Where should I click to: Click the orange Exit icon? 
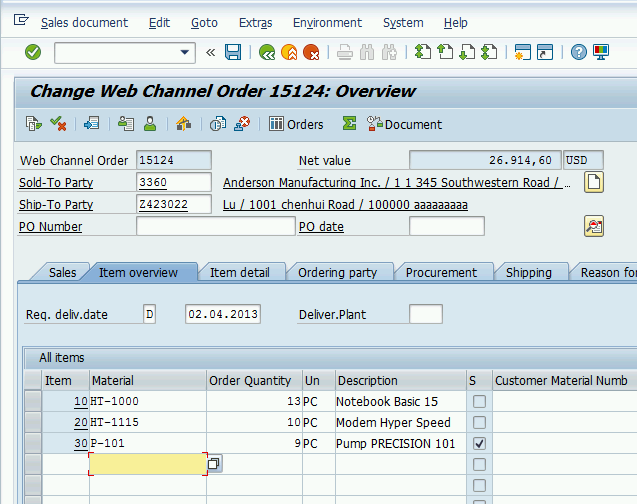point(289,52)
